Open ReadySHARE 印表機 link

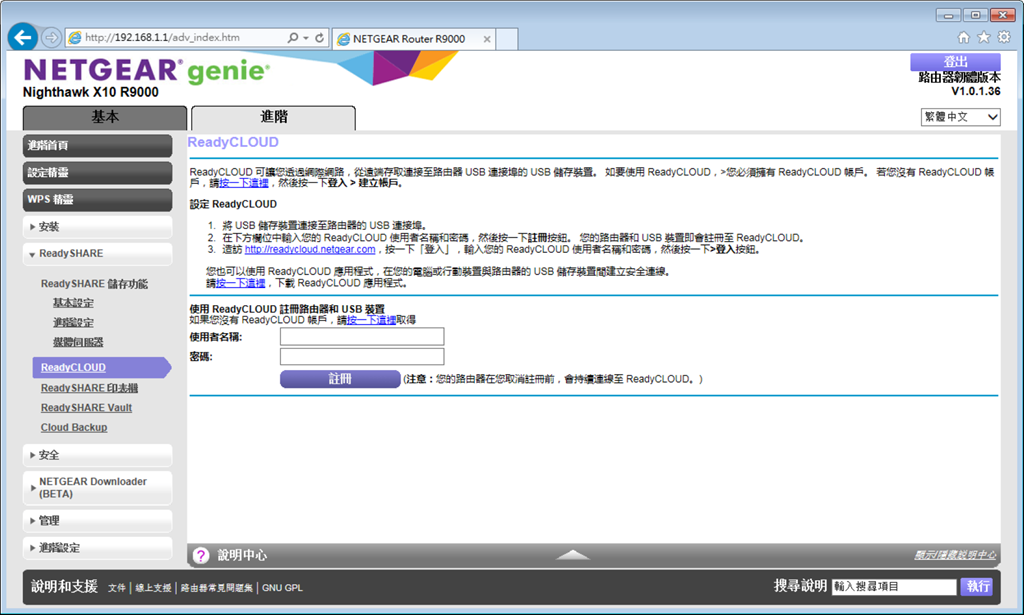89,388
